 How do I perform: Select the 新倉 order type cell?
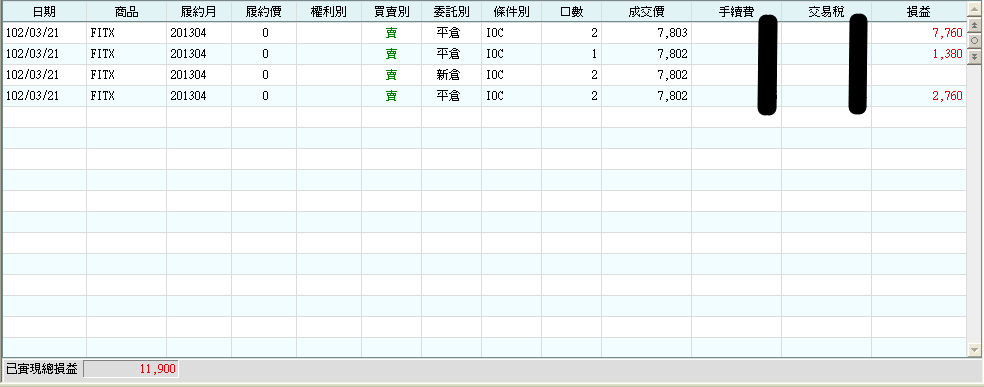click(x=451, y=75)
